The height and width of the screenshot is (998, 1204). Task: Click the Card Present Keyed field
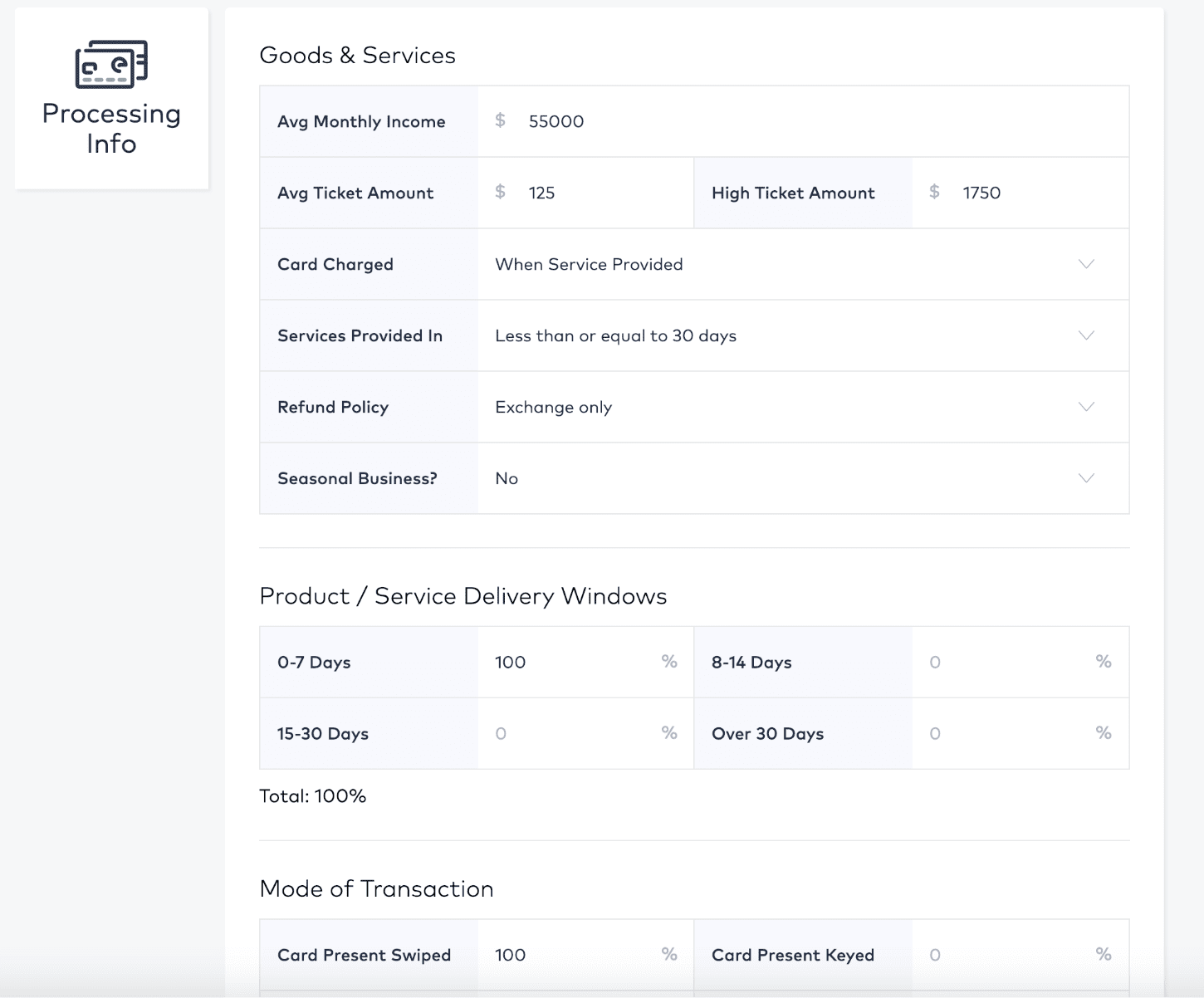pos(1005,955)
